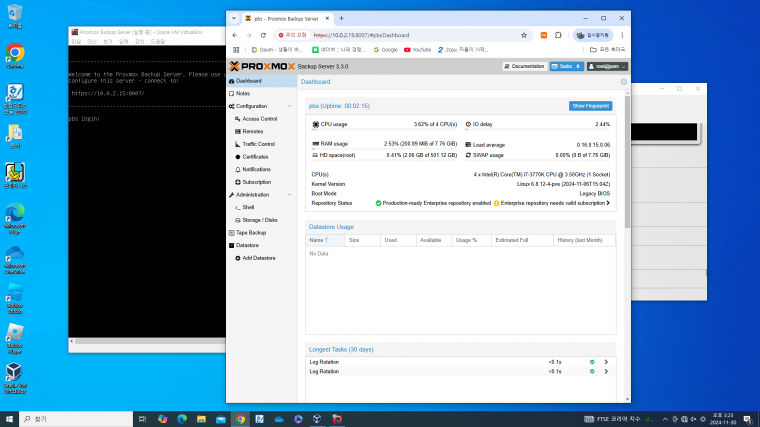Click the Chrome back button
Viewport: 760px width, 427px height.
click(235, 35)
